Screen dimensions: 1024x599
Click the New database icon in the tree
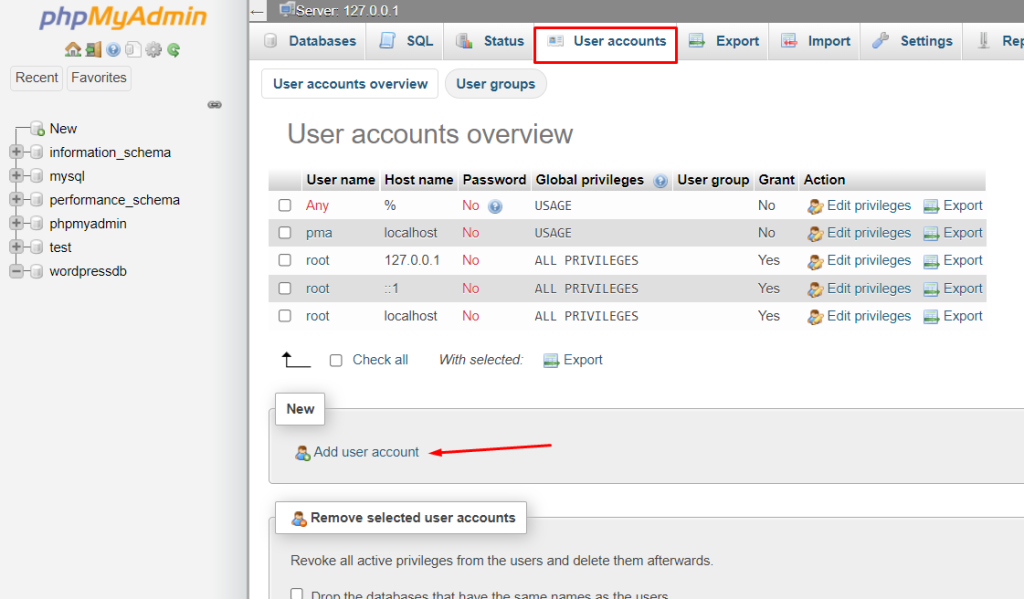pos(37,129)
